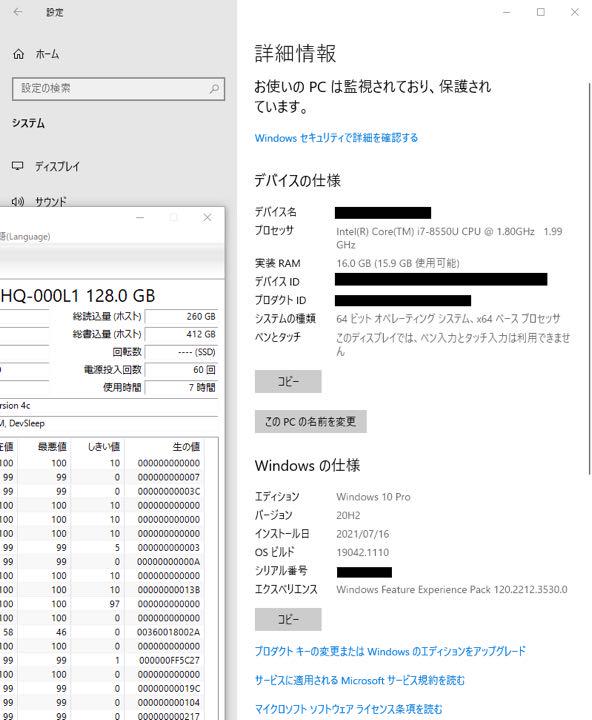Copy device specifications with コピー button
This screenshot has height=720, width=592.
(x=288, y=382)
